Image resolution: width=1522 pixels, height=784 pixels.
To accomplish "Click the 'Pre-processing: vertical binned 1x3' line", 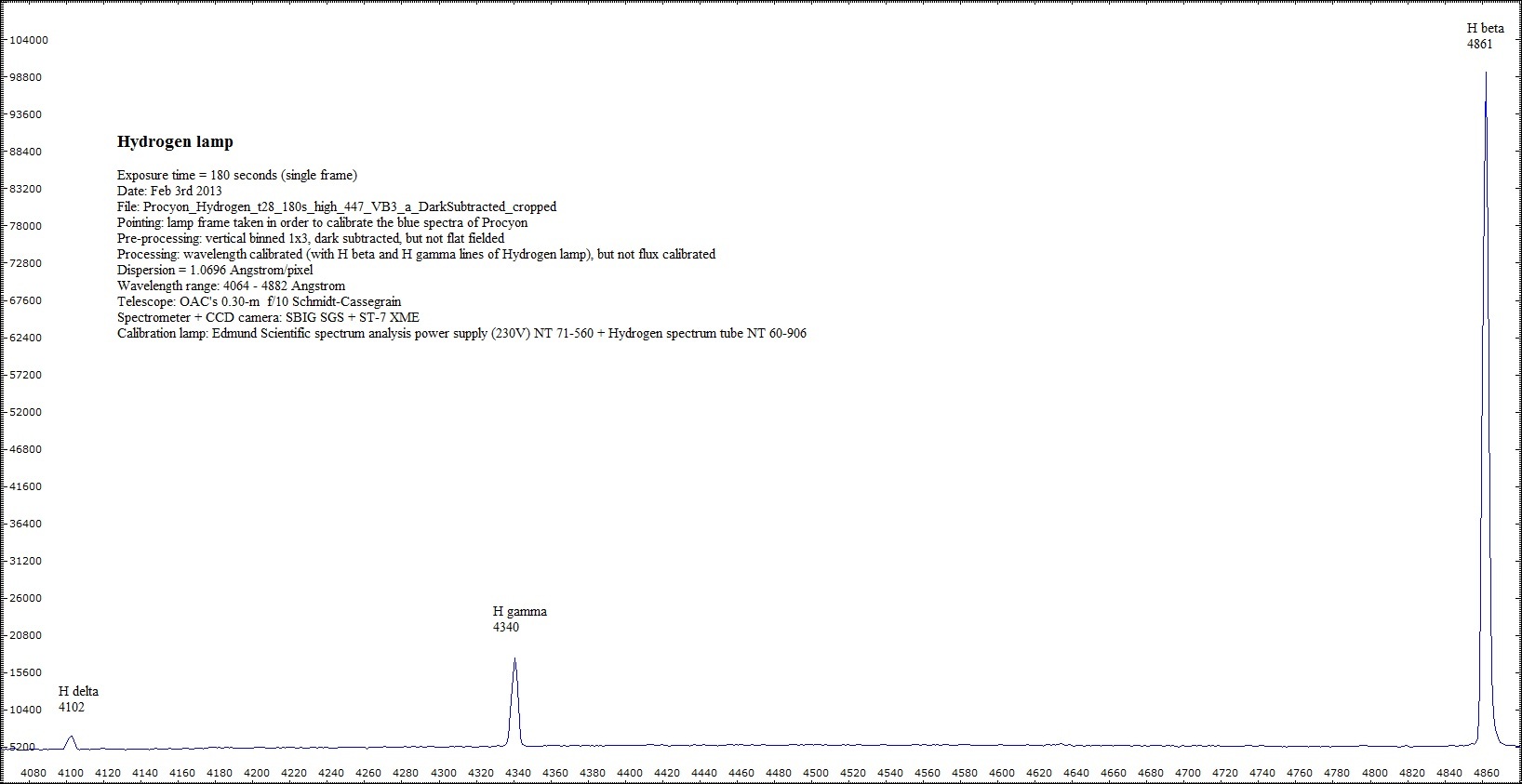I will click(311, 238).
